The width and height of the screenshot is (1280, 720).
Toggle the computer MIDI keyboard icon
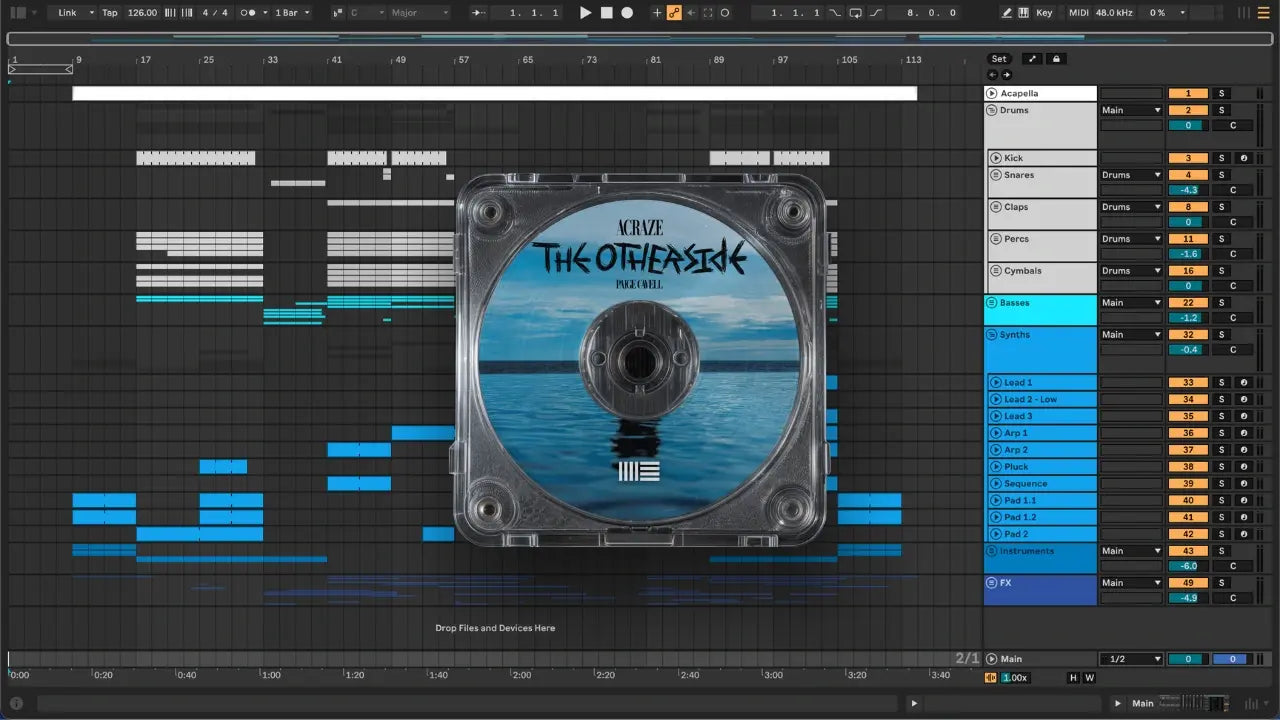pos(1023,13)
